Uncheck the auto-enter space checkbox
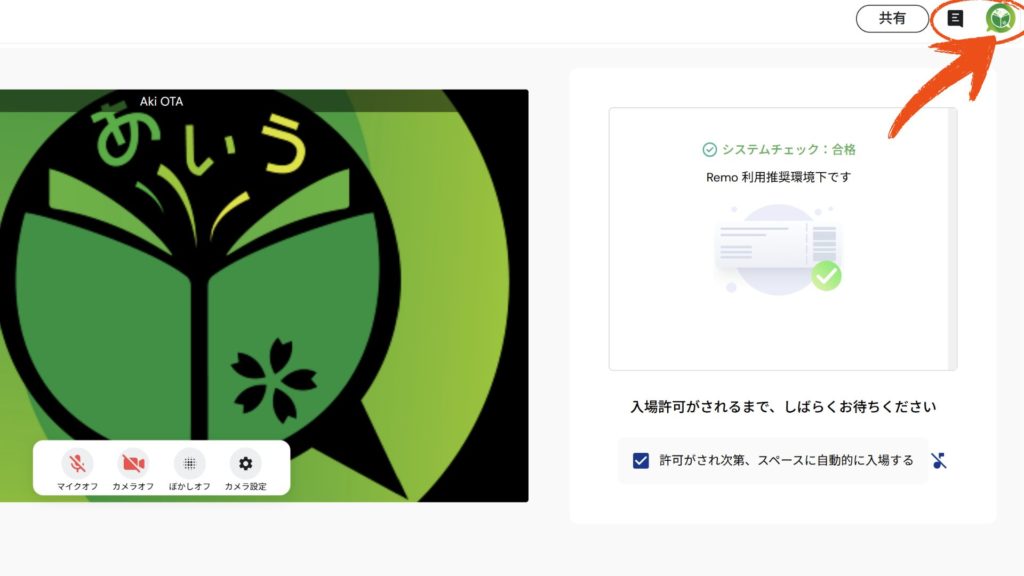Screen dimensions: 1024x576 coord(641,460)
